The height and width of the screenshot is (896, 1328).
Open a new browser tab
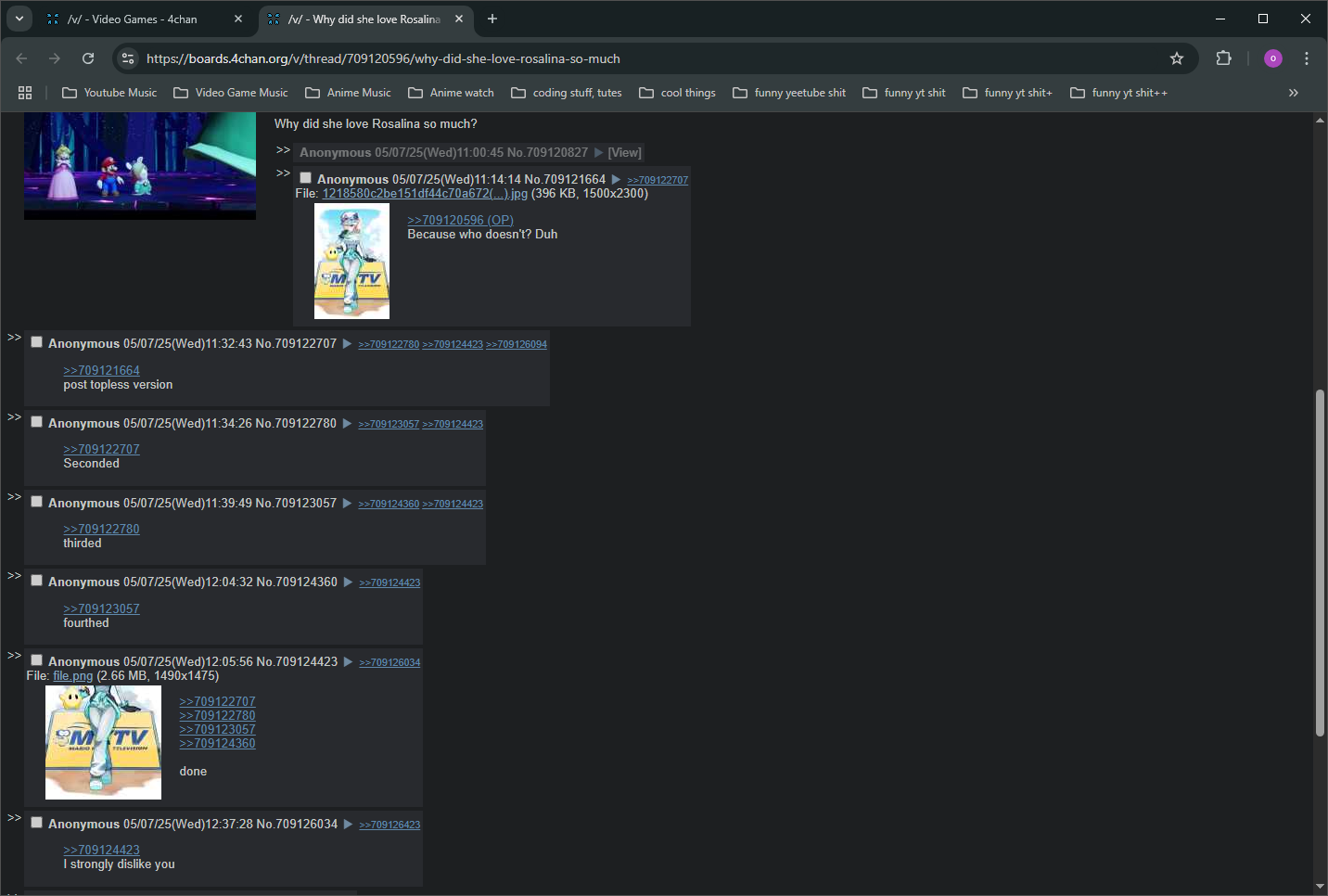(x=492, y=19)
